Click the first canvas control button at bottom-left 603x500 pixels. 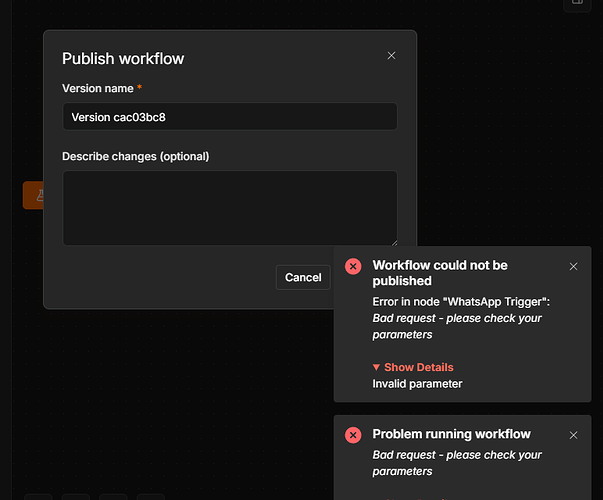tap(38, 497)
